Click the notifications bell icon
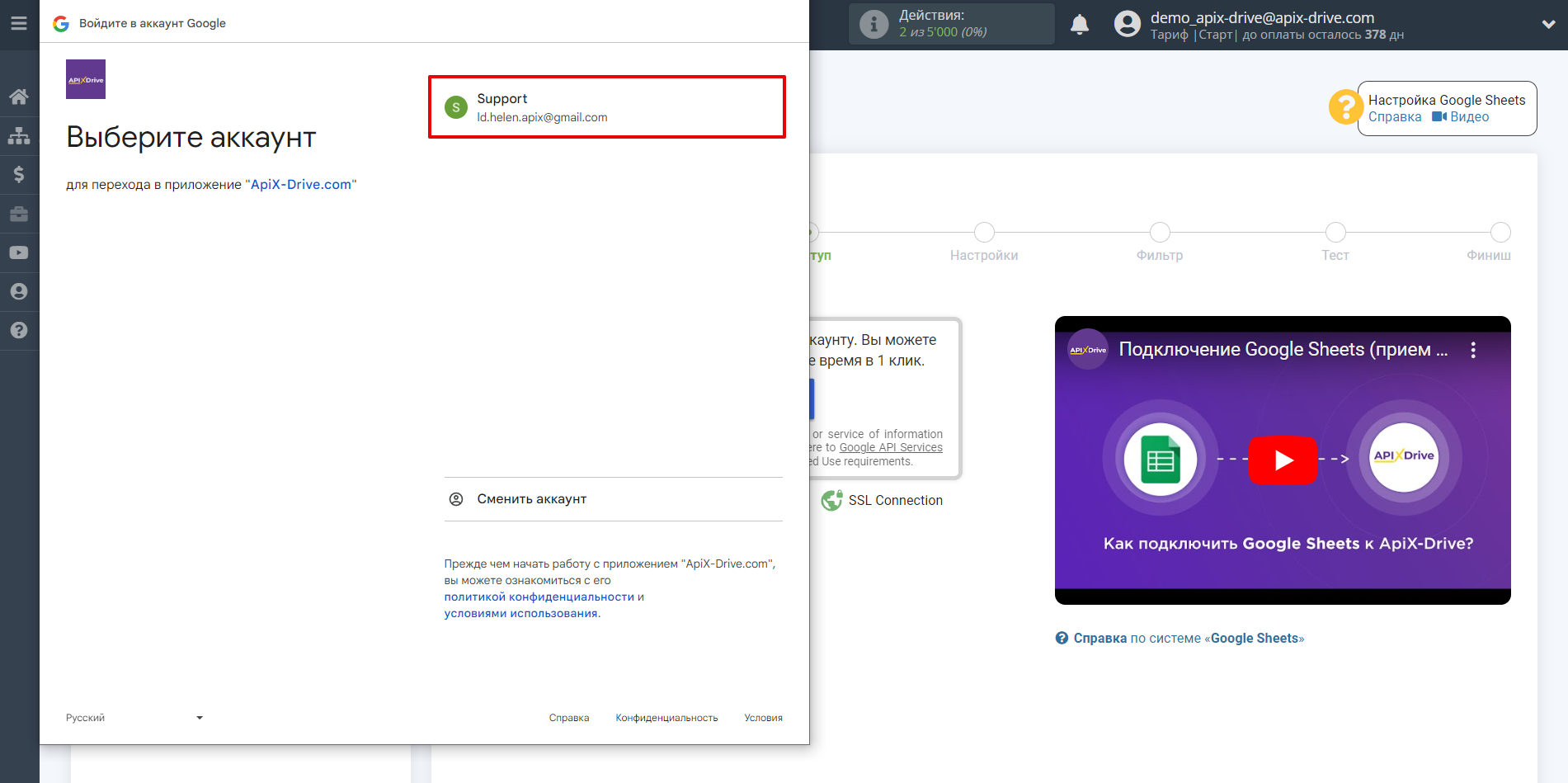Viewport: 1568px width, 783px height. pyautogui.click(x=1080, y=25)
